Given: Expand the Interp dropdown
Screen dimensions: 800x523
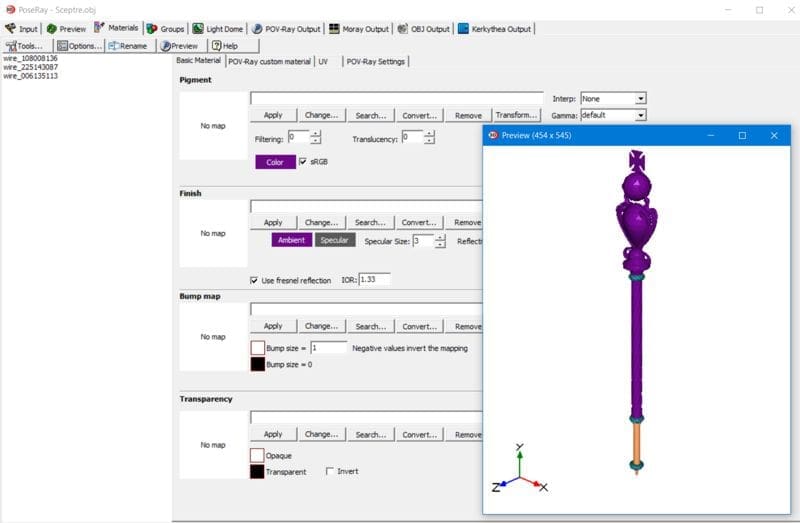Looking at the screenshot, I should pyautogui.click(x=640, y=98).
